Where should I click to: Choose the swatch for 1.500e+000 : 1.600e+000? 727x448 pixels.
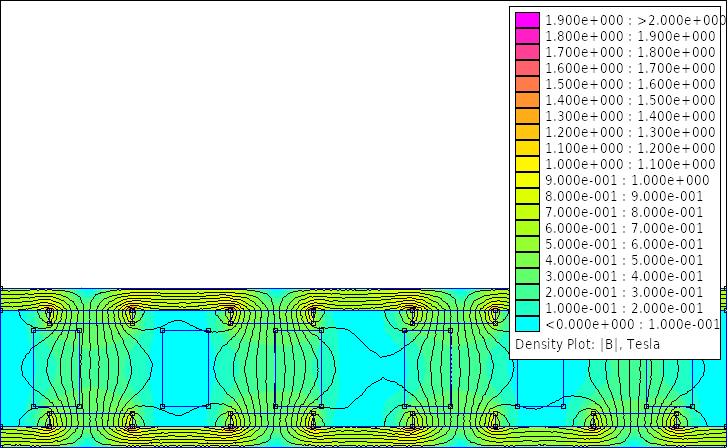coord(527,84)
